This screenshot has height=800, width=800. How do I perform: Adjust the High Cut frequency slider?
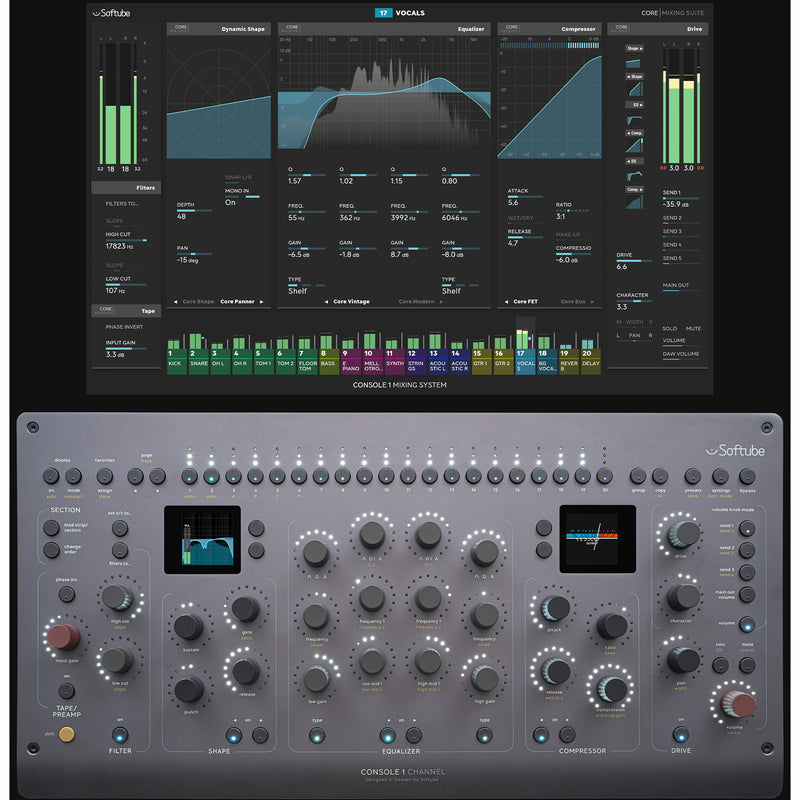pyautogui.click(x=126, y=241)
